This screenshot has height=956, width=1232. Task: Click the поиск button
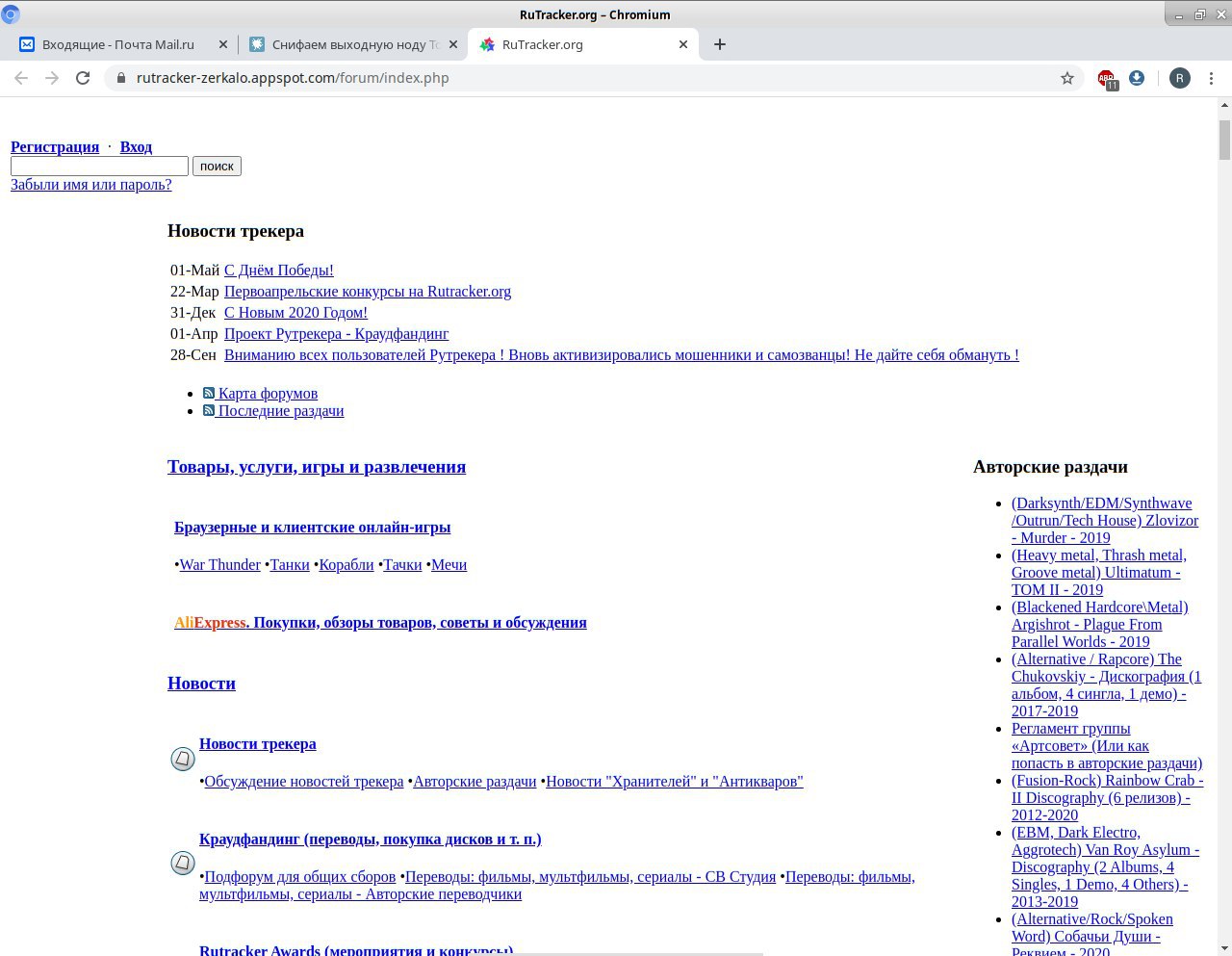coord(217,166)
